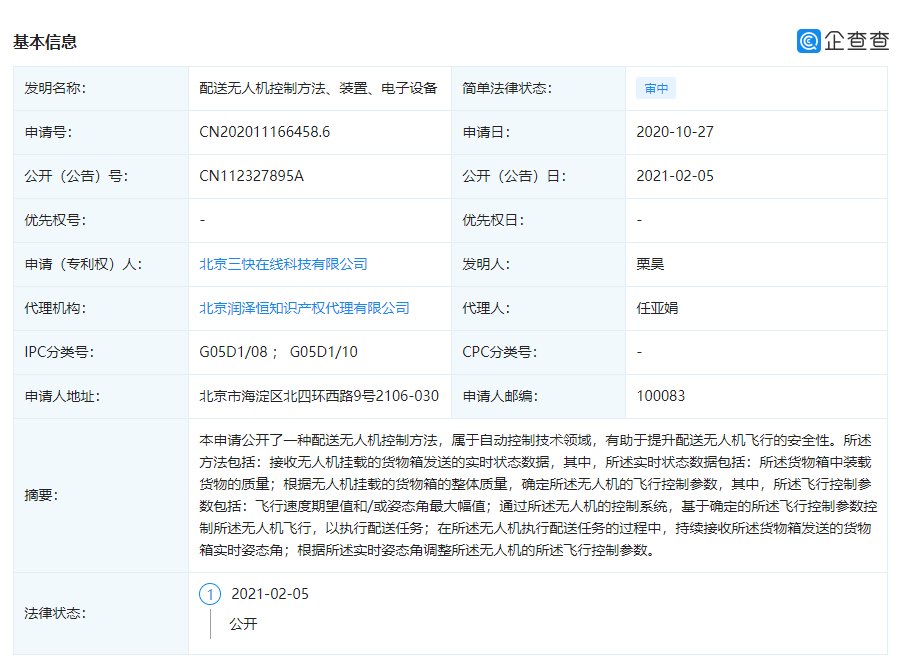Click applicant address 北京市海淀区北四环西路9号2106-030
Image resolution: width=904 pixels, height=668 pixels.
pyautogui.click(x=319, y=396)
